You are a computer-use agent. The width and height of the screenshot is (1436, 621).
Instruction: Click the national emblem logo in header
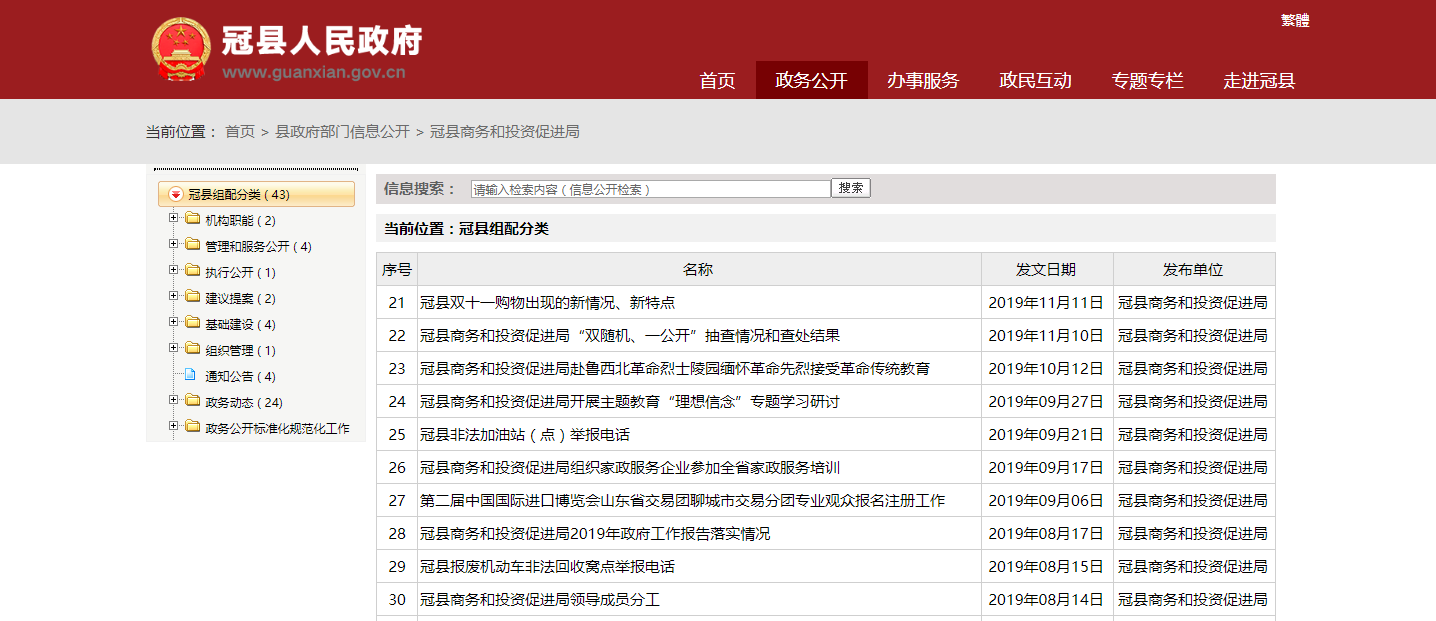182,50
